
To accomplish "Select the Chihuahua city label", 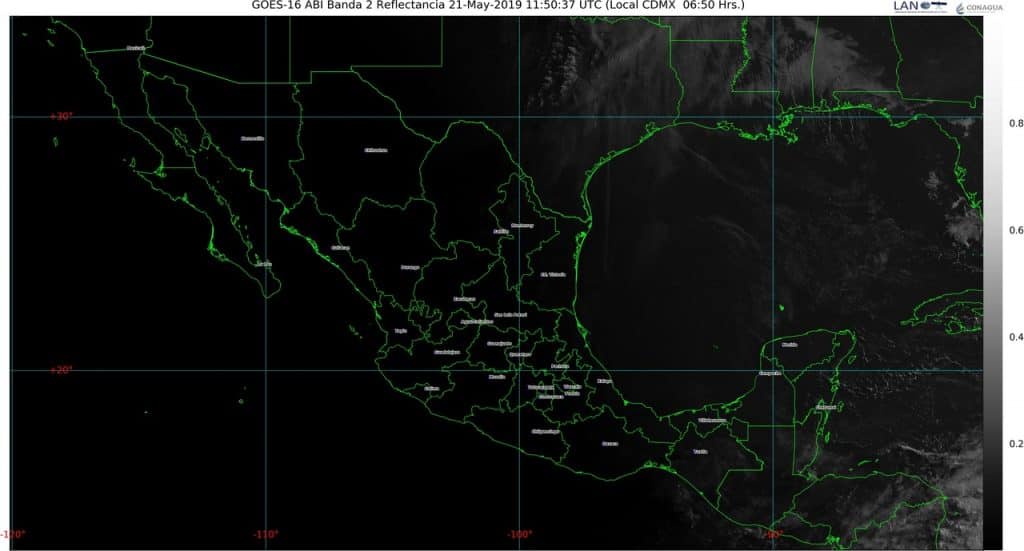I will click(375, 150).
